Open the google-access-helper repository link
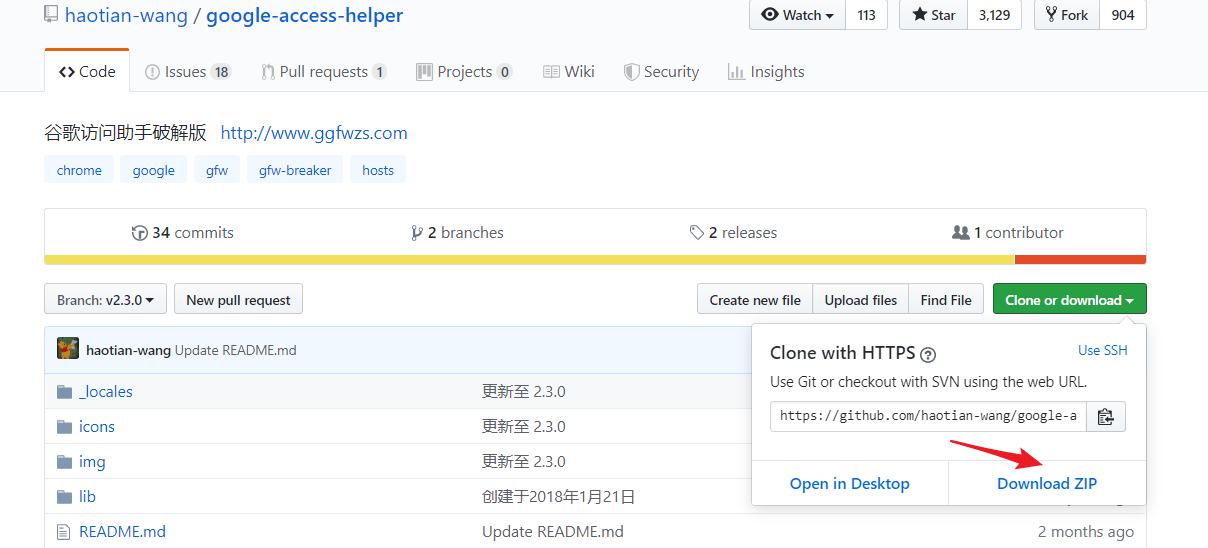Screen dimensions: 1208x548 pyautogui.click(x=304, y=15)
